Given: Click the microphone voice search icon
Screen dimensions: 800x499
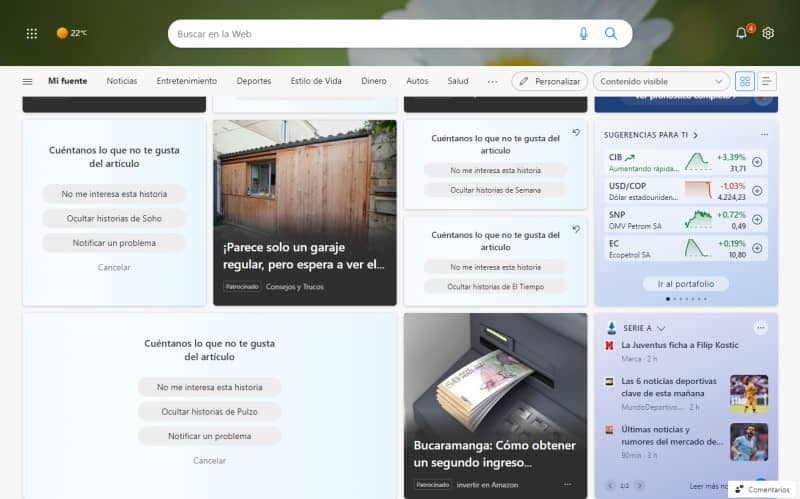Looking at the screenshot, I should tap(583, 33).
